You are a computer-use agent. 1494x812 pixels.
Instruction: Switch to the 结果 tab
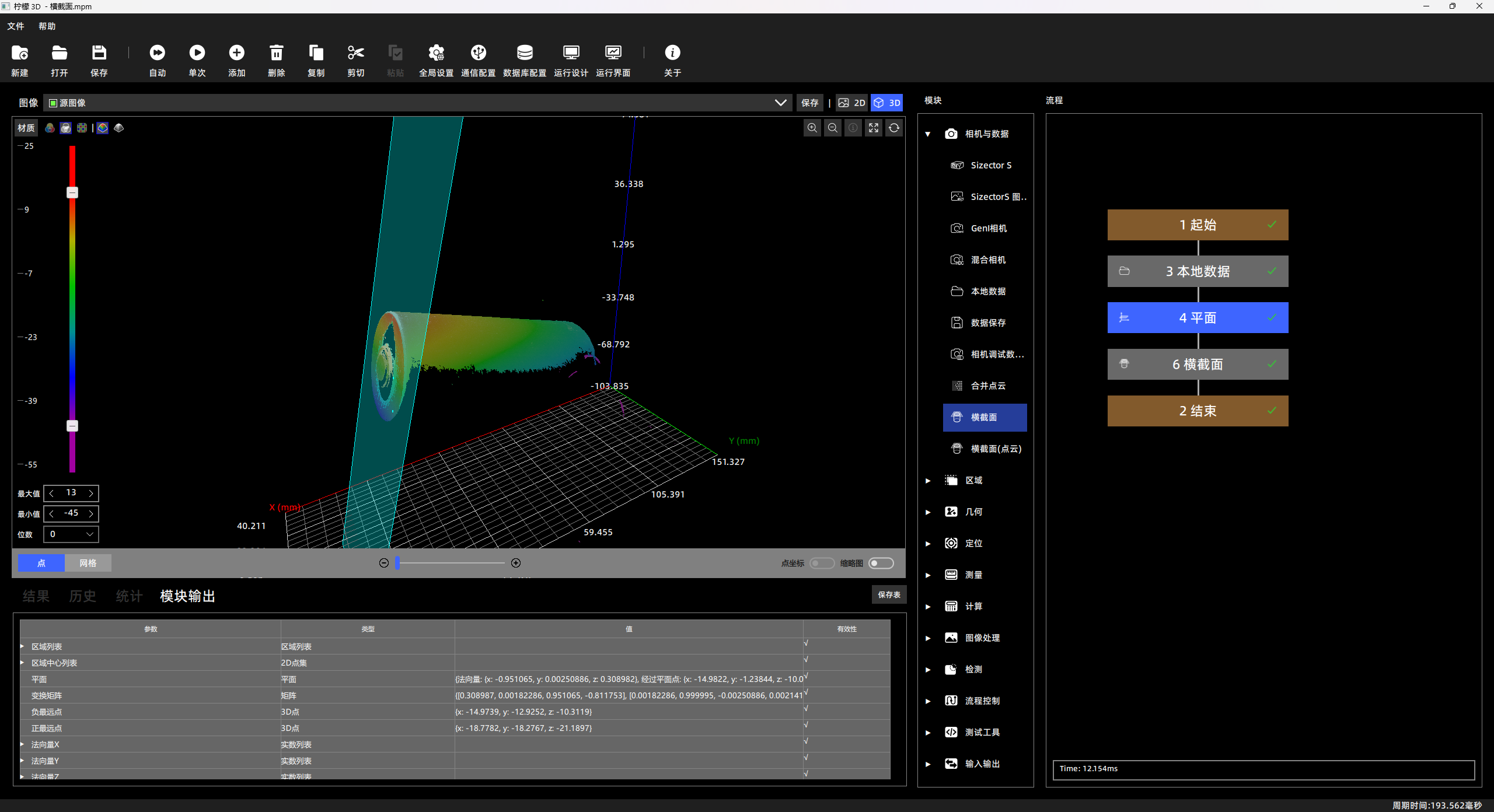36,596
